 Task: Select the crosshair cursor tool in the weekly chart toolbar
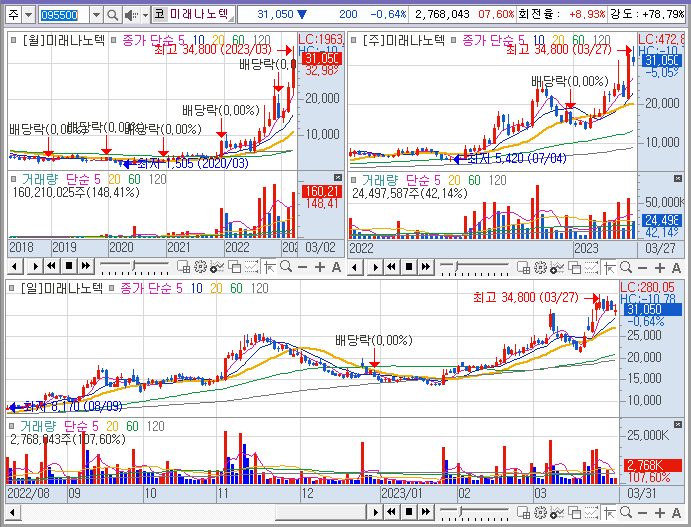(x=609, y=267)
